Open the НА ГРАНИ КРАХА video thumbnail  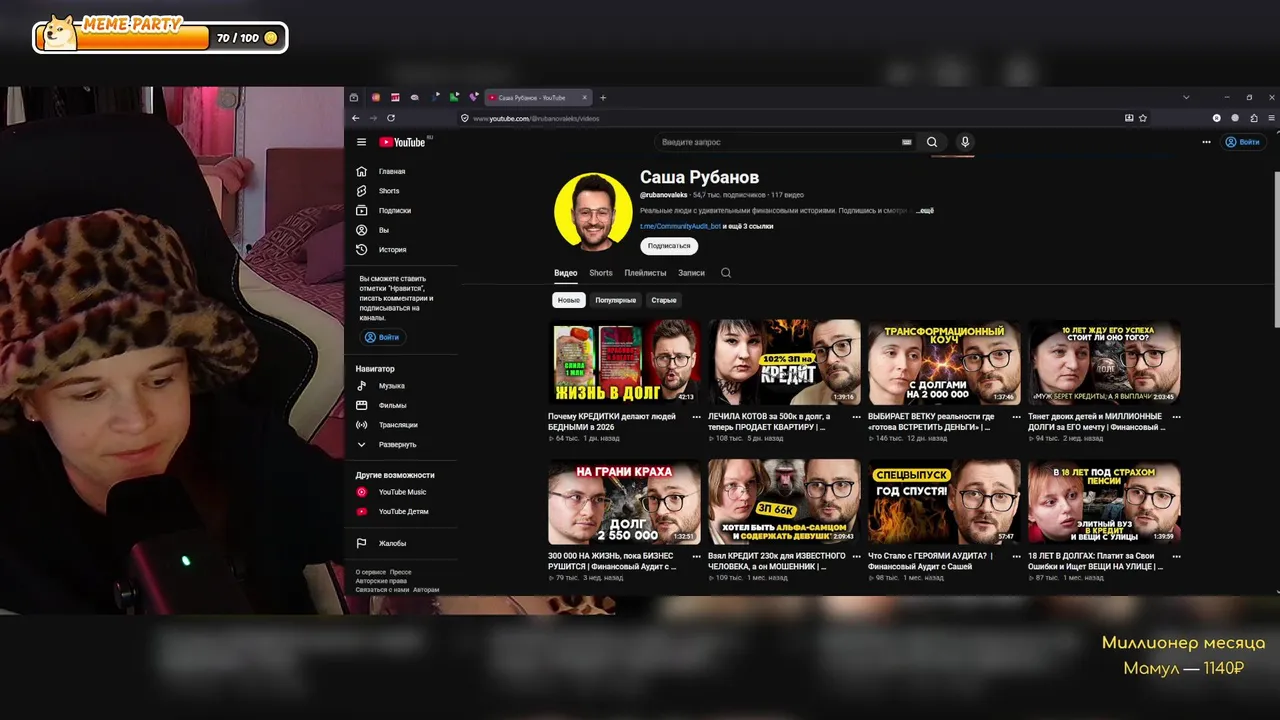(x=624, y=501)
